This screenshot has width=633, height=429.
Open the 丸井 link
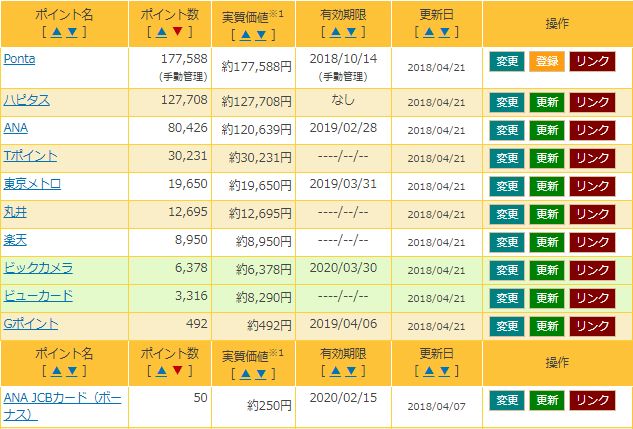[x=15, y=212]
